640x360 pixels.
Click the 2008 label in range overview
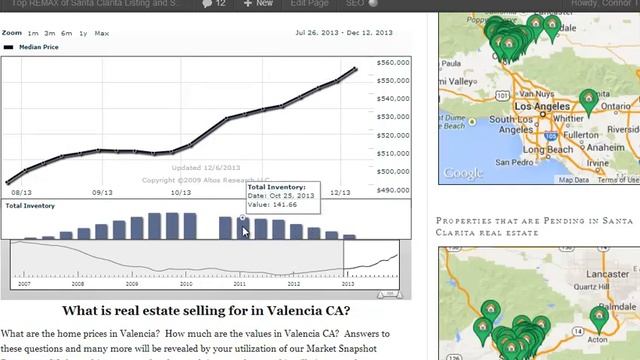(78, 284)
